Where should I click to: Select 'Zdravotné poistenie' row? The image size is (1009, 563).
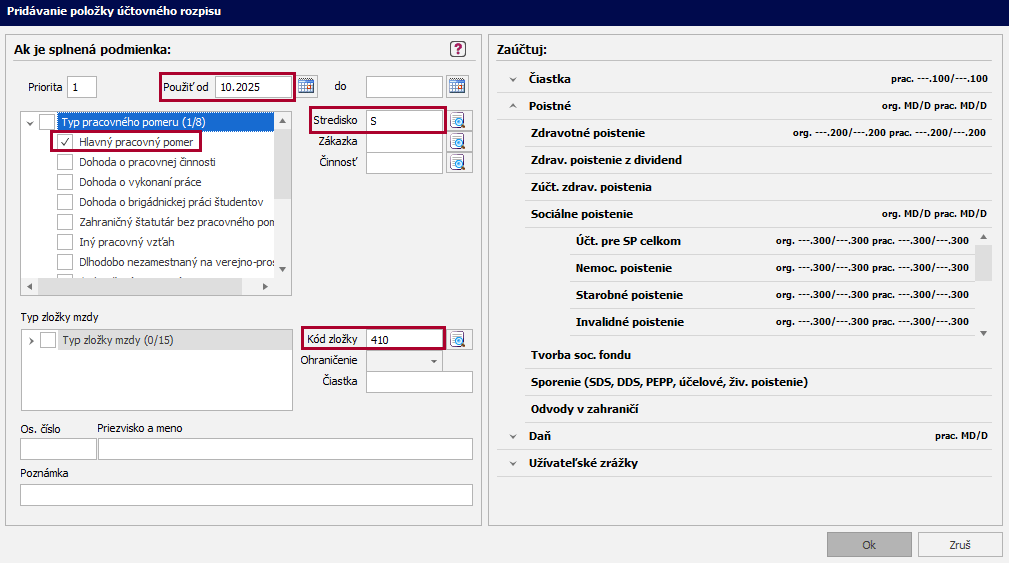click(588, 133)
